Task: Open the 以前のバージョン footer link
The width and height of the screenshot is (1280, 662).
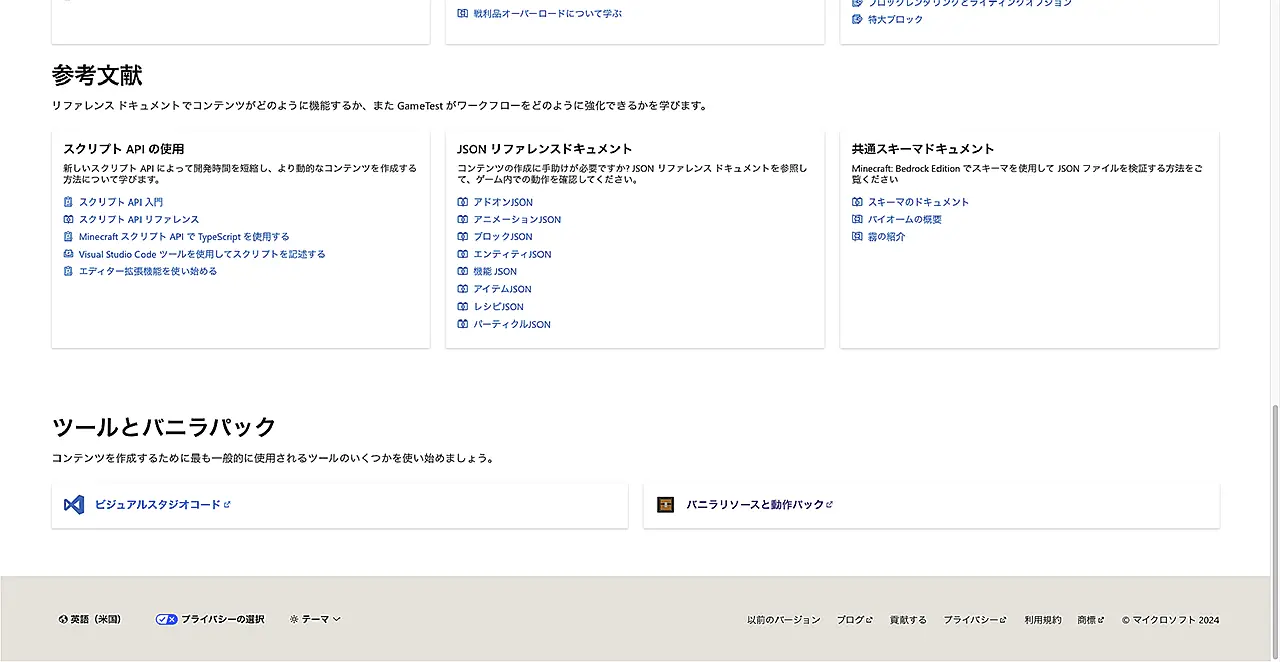Action: [783, 620]
